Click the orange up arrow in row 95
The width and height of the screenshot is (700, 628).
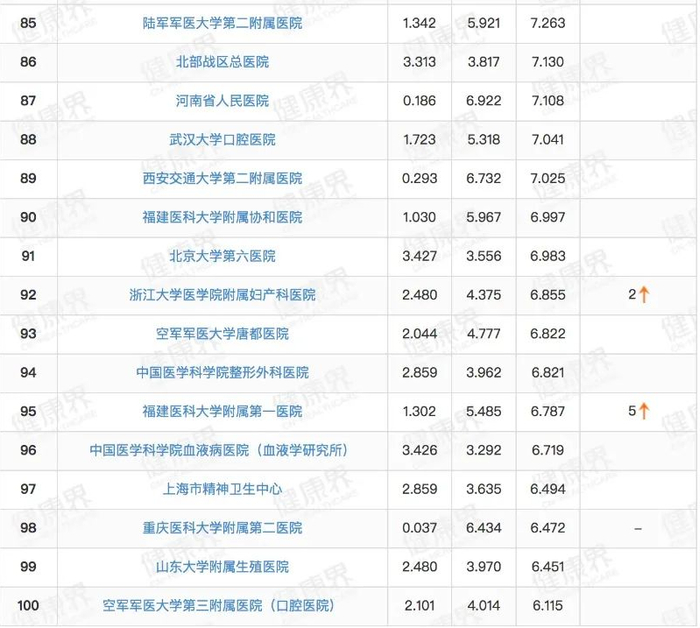pyautogui.click(x=644, y=411)
